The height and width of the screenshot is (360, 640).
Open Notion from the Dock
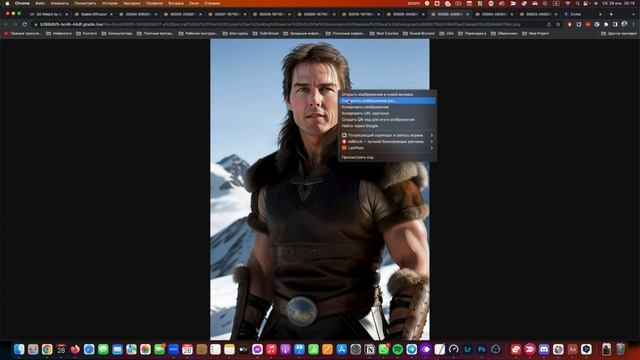(x=369, y=349)
